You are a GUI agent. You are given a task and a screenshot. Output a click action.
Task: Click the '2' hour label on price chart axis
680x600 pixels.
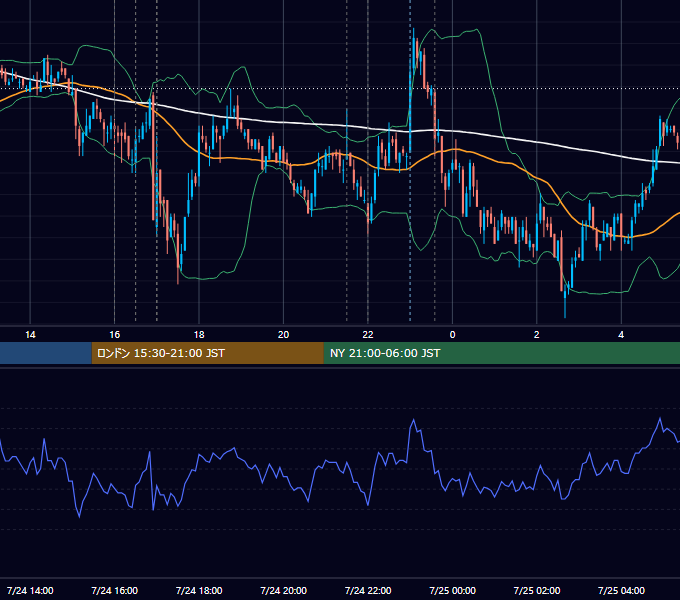coord(536,335)
